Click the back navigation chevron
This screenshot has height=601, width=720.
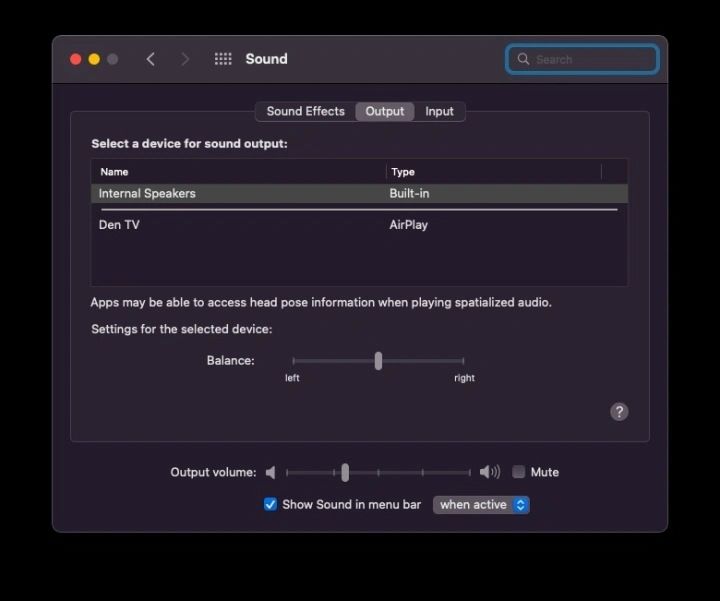tap(151, 59)
